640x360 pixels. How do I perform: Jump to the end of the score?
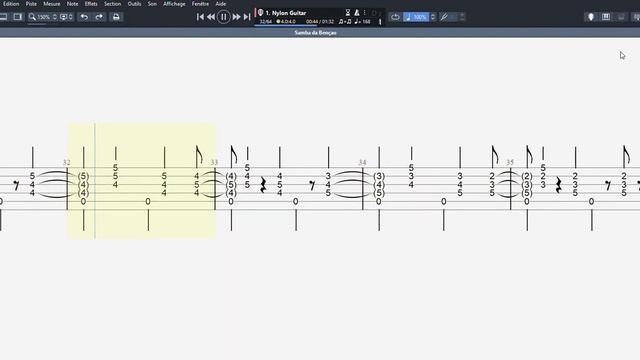247,17
